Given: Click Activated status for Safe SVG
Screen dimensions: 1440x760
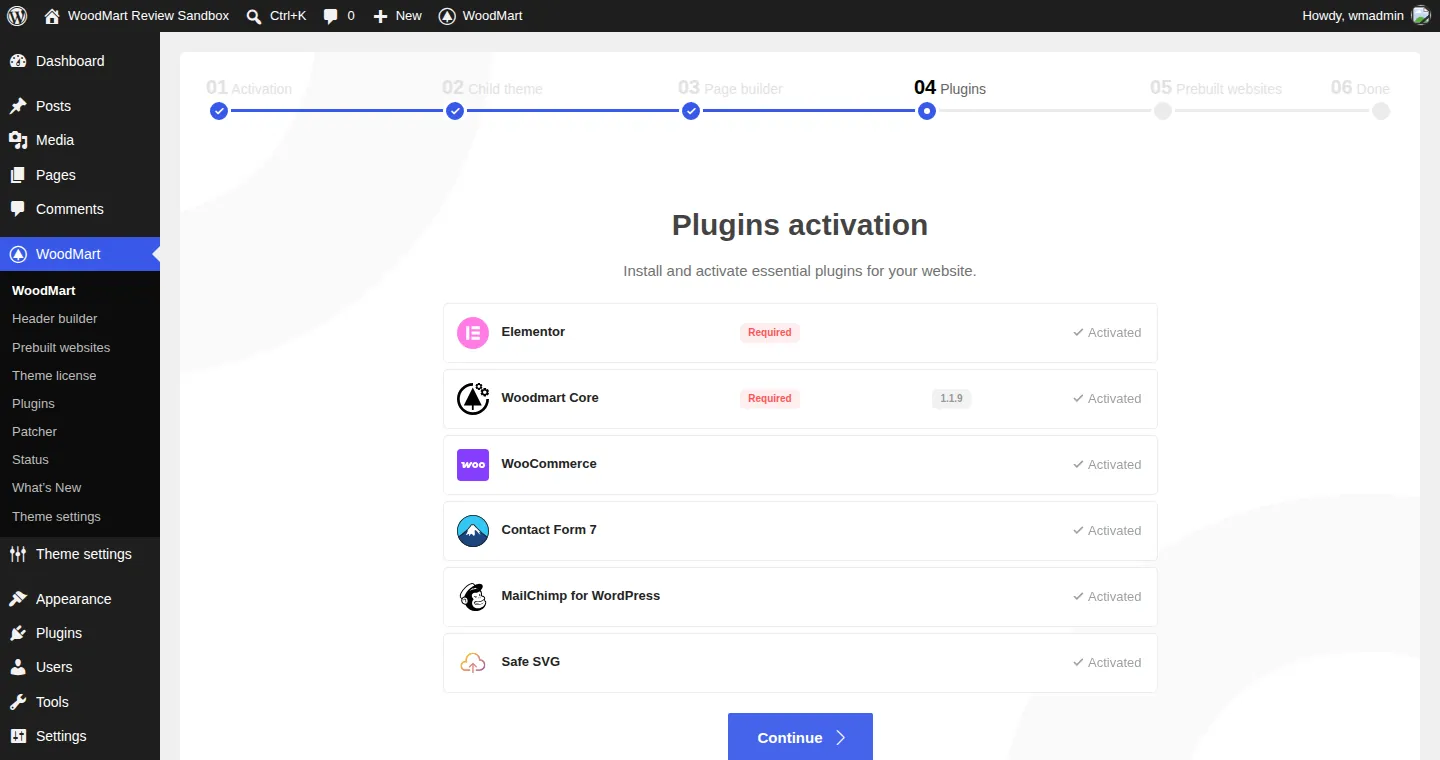Looking at the screenshot, I should pos(1107,663).
